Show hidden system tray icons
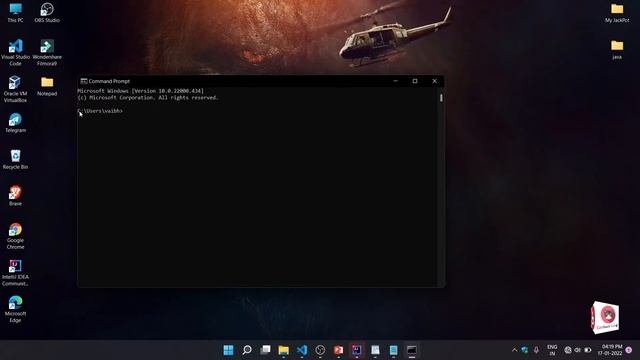This screenshot has height=360, width=640. [514, 350]
